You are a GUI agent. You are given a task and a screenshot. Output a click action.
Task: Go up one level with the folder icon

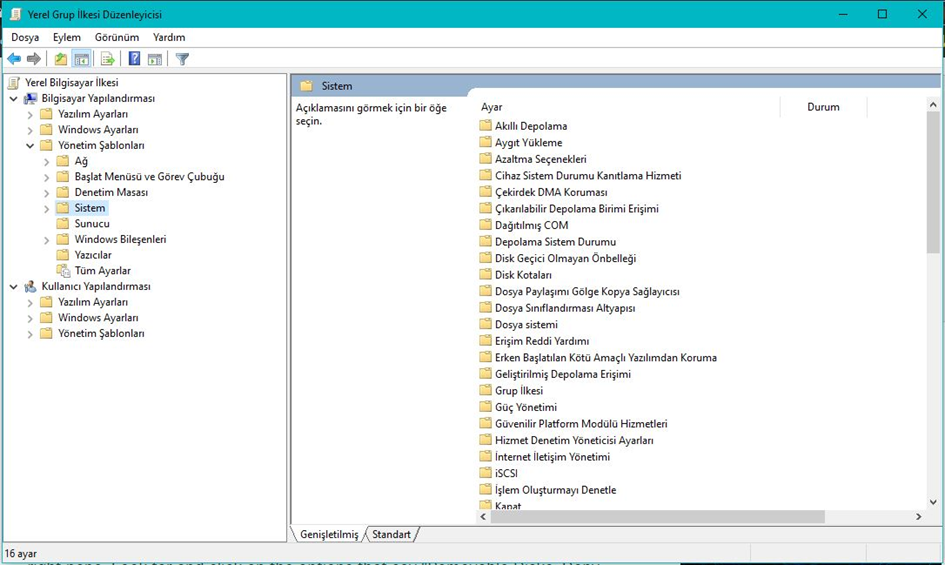(x=60, y=58)
